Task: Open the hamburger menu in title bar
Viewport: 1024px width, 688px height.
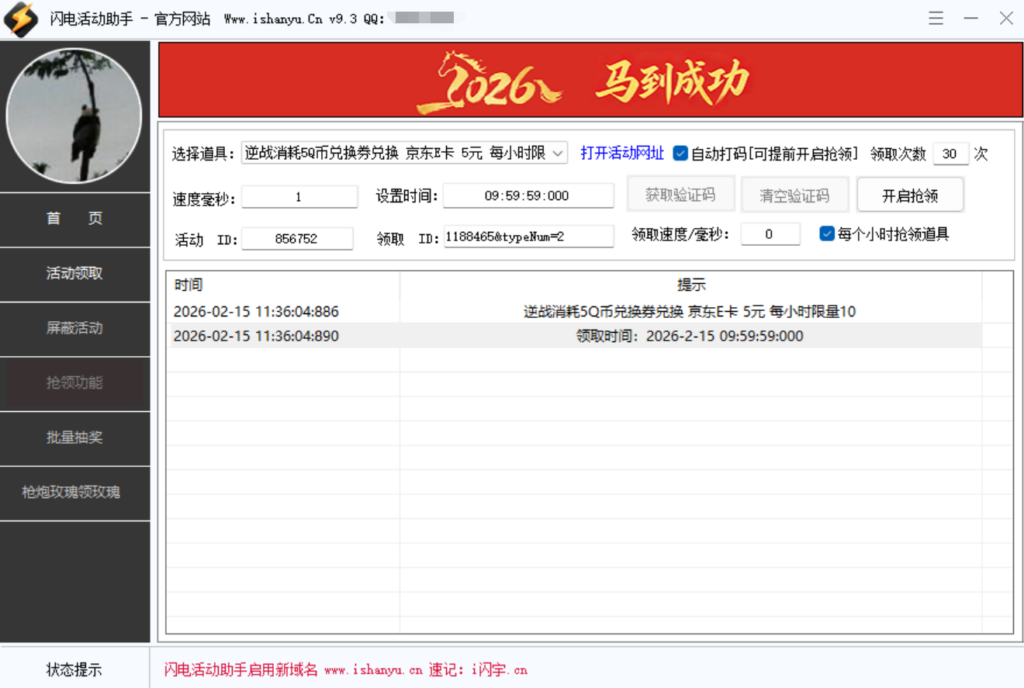Action: pyautogui.click(x=937, y=18)
